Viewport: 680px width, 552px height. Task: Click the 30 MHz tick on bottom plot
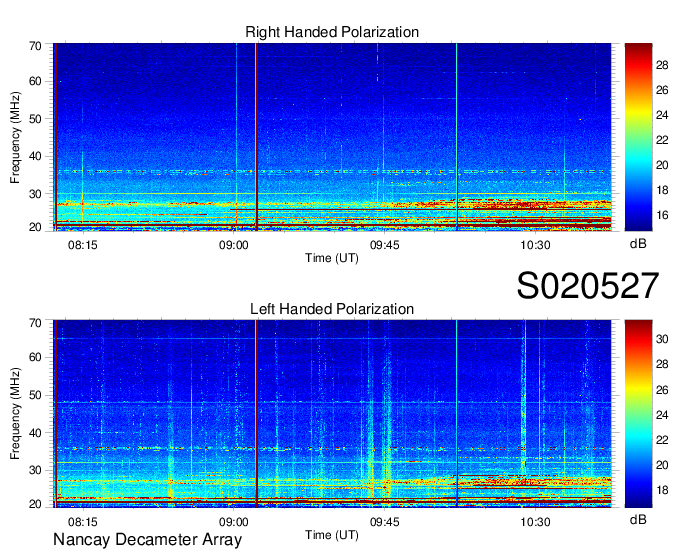coord(35,470)
